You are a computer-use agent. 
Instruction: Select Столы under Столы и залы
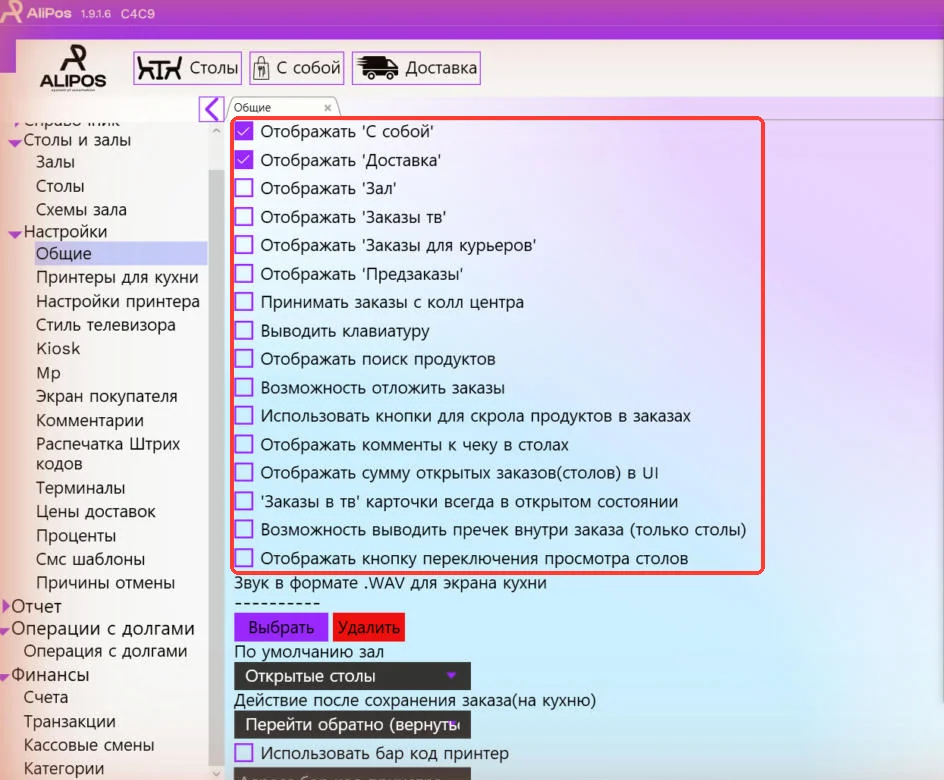(60, 186)
